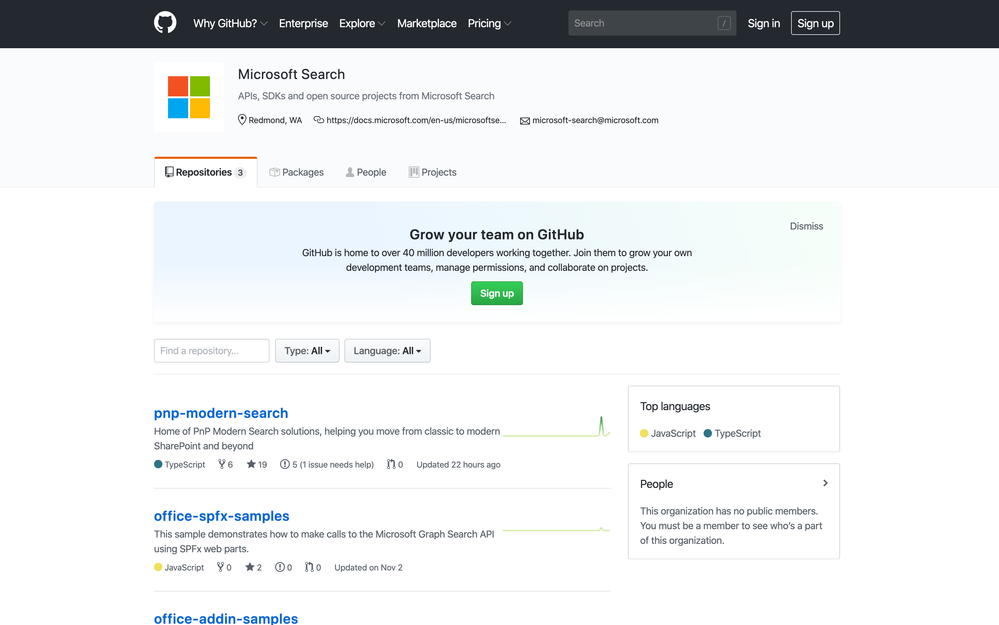
Task: Open the pull request icon for pnp-modern-search
Action: [x=391, y=464]
